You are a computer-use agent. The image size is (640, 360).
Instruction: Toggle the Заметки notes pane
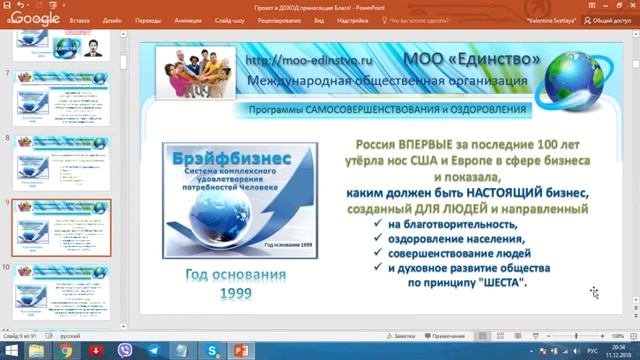(400, 336)
